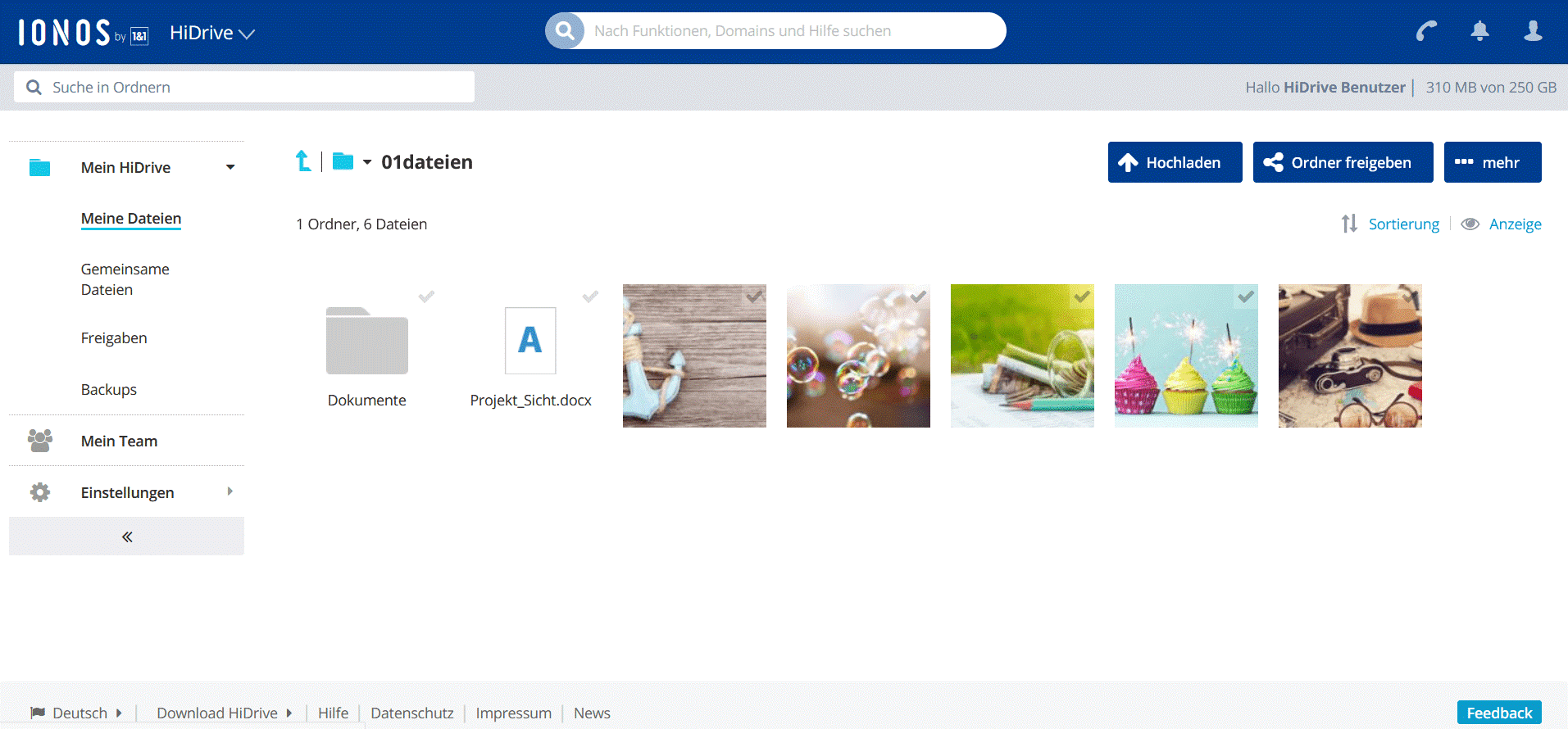This screenshot has height=729, width=1568.
Task: Click the flag icon in footer
Action: tap(38, 712)
